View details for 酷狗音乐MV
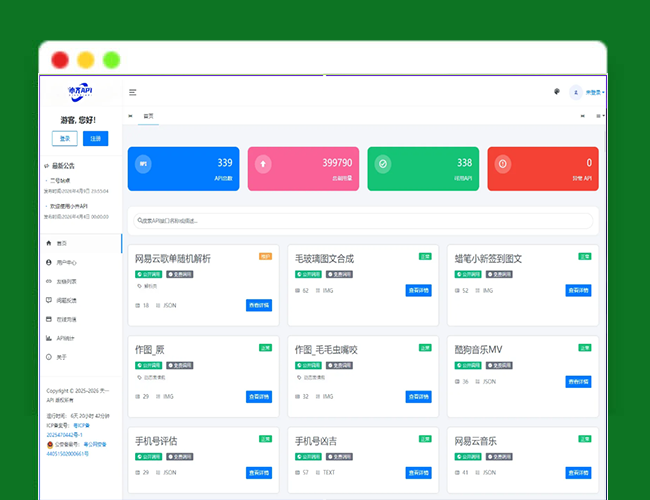Screen dimensions: 650x500 pos(578,381)
